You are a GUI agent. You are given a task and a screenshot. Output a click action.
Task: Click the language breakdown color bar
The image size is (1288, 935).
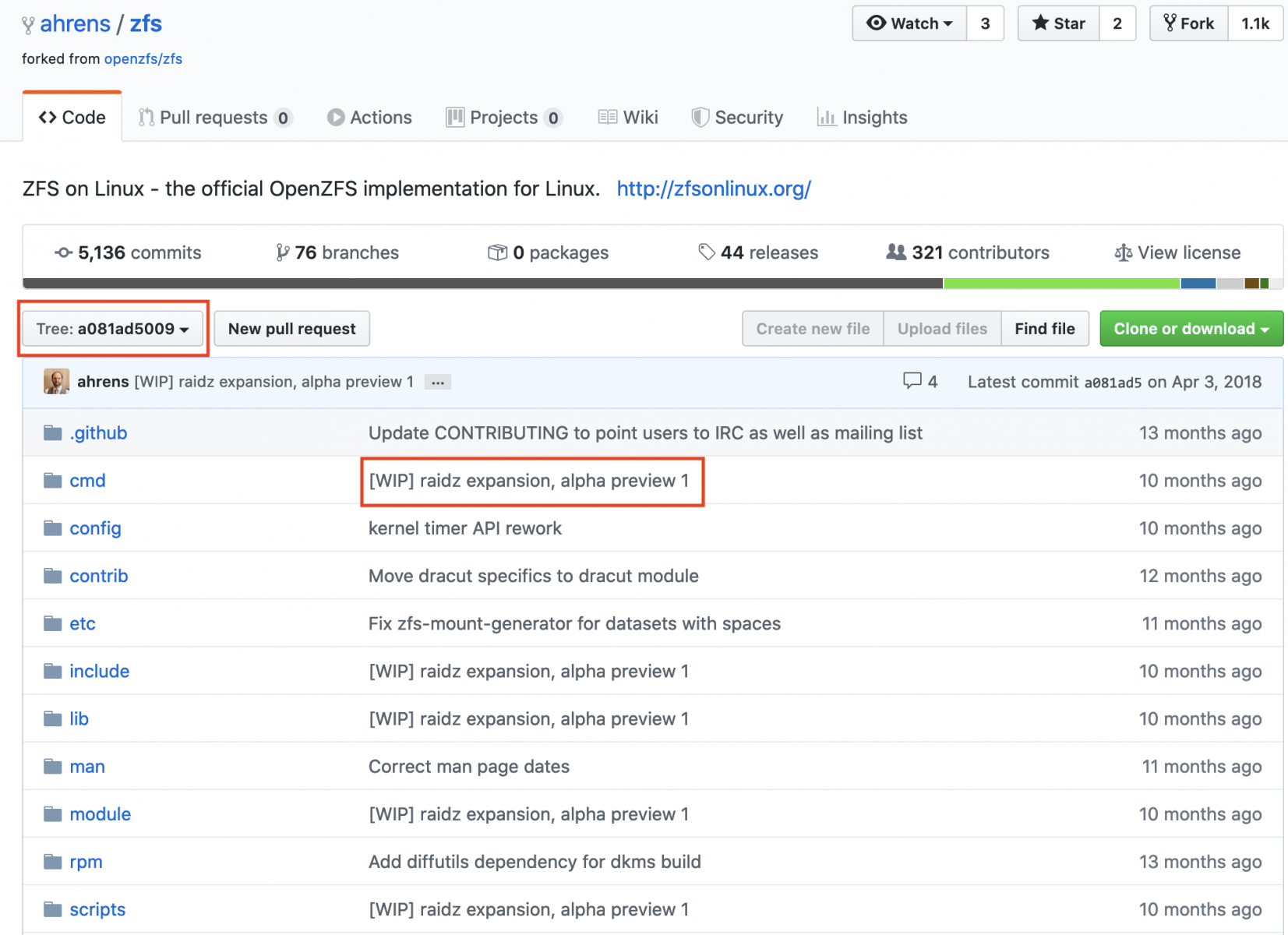(x=653, y=284)
